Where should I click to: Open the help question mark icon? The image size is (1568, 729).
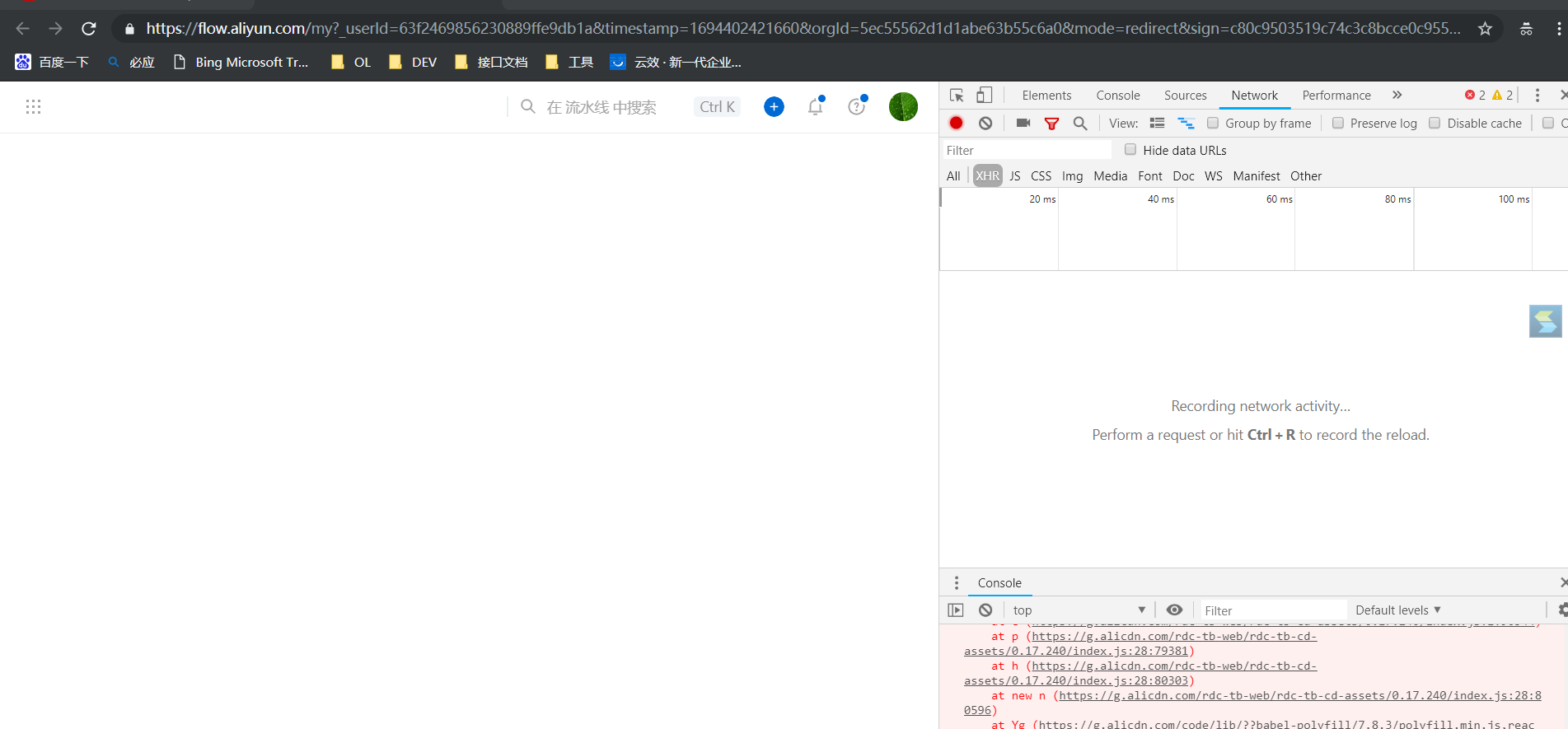pos(857,106)
